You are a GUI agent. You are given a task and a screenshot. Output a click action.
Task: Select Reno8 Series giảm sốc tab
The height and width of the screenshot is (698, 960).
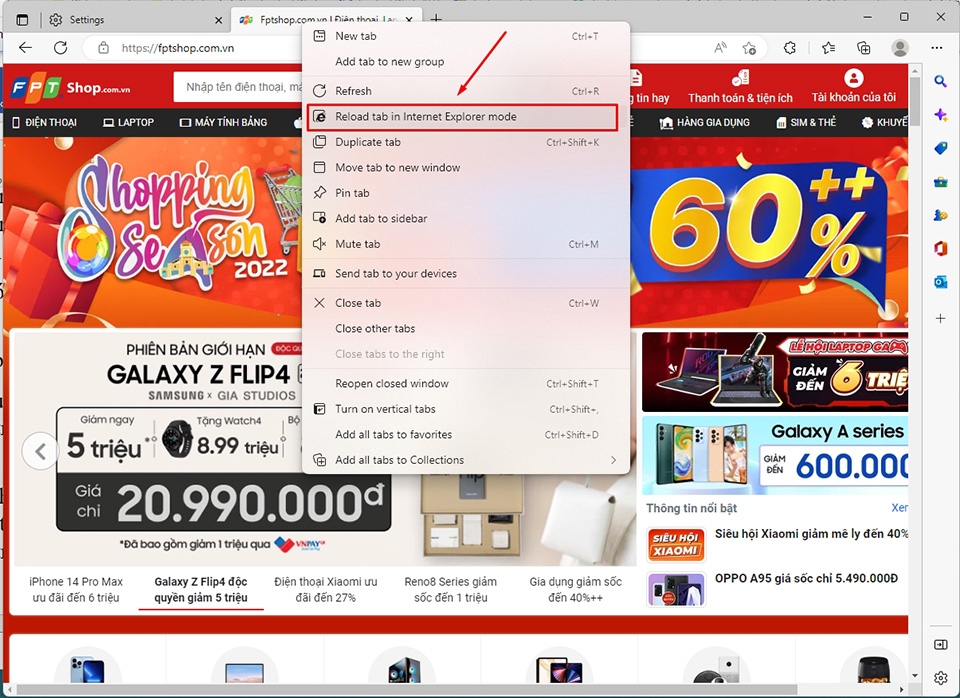pos(451,590)
